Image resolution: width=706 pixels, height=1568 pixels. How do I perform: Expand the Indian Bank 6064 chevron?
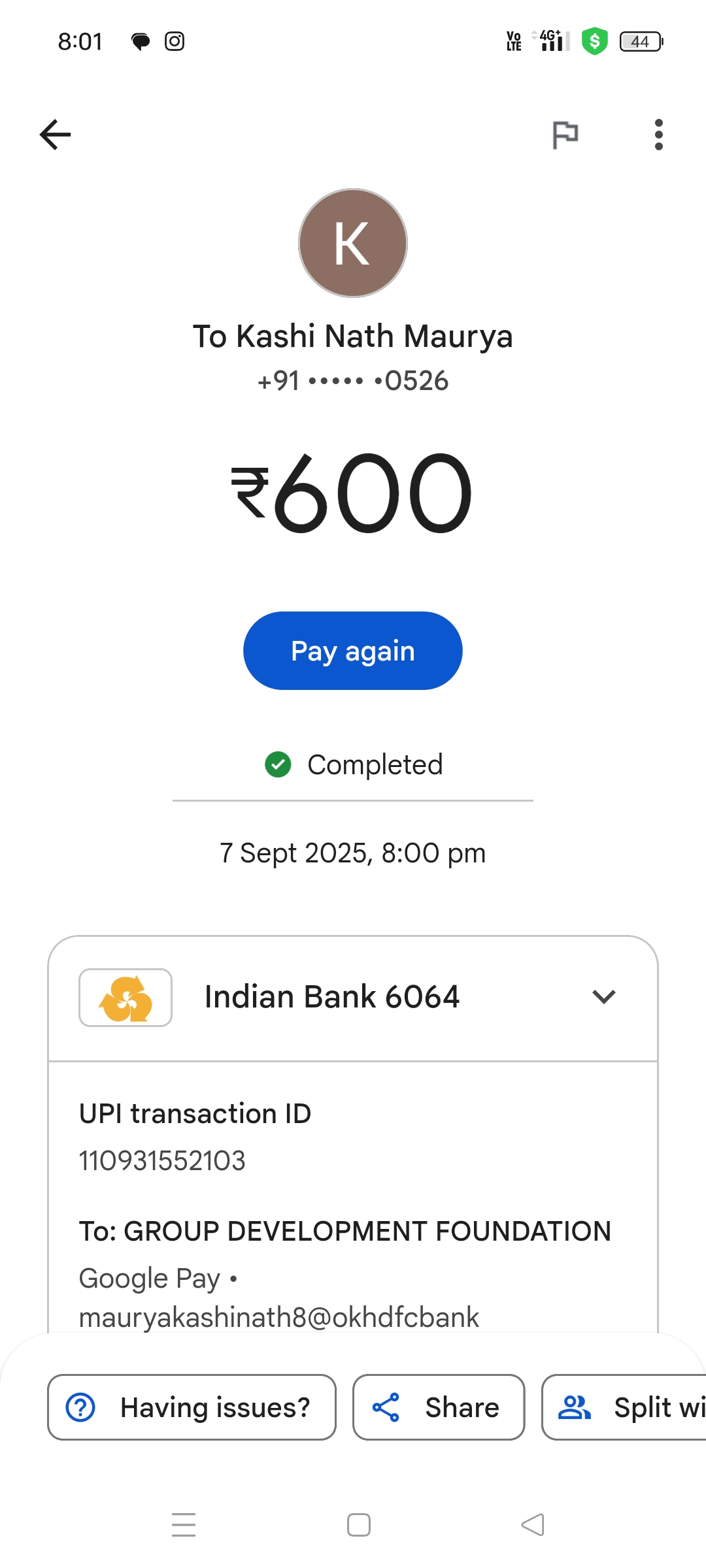pos(603,997)
